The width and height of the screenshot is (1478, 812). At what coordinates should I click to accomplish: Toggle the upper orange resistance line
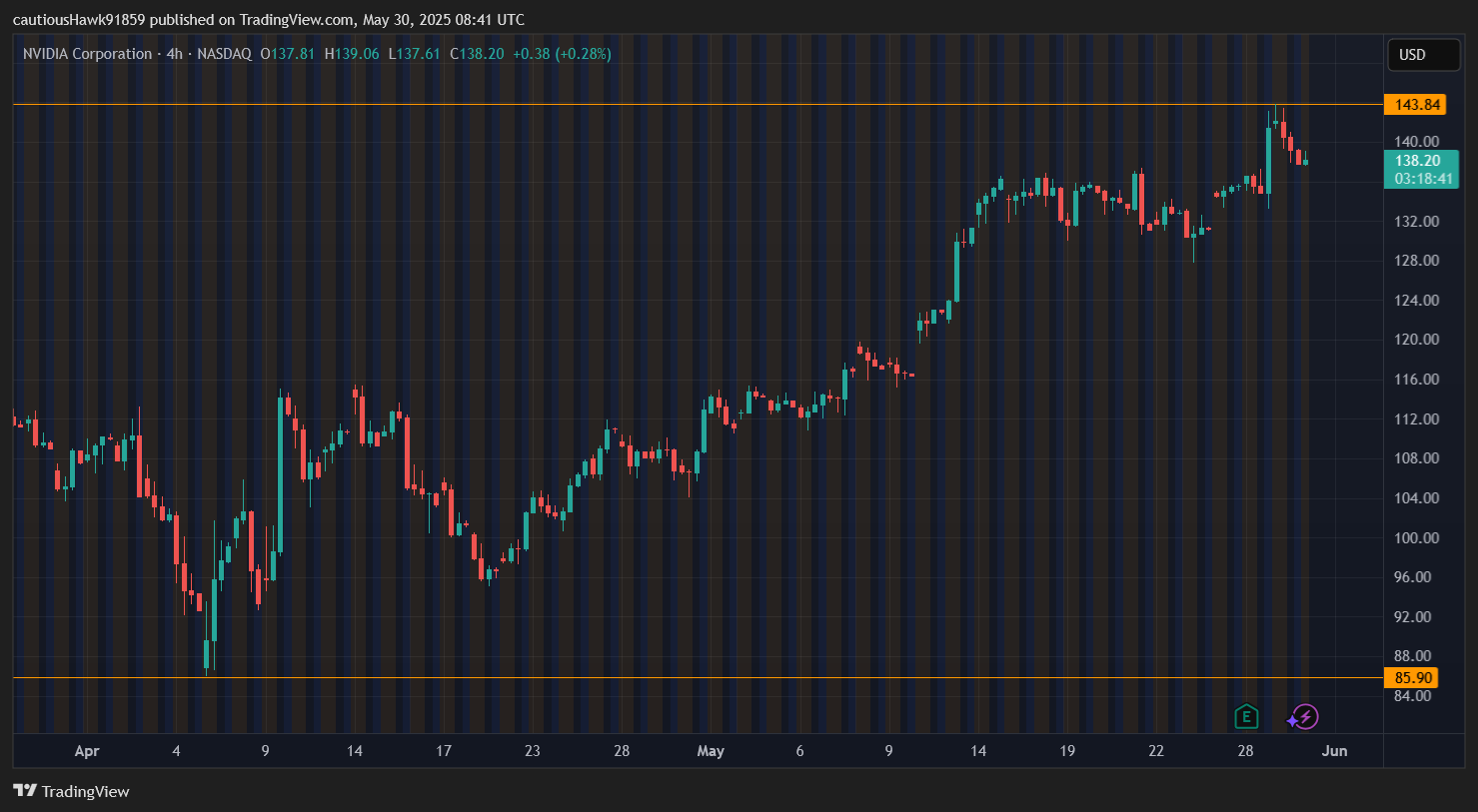tap(700, 103)
